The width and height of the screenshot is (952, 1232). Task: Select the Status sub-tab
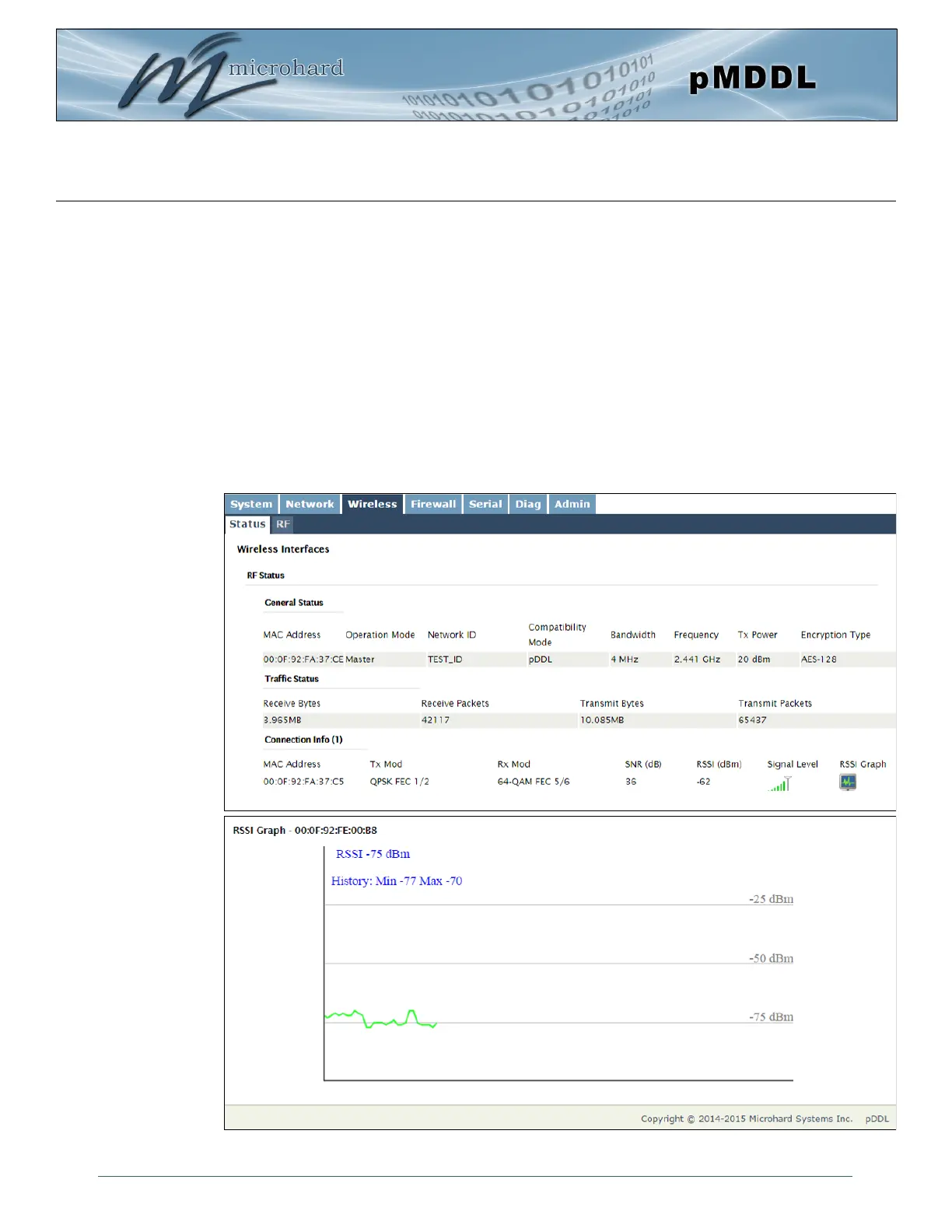tap(247, 524)
